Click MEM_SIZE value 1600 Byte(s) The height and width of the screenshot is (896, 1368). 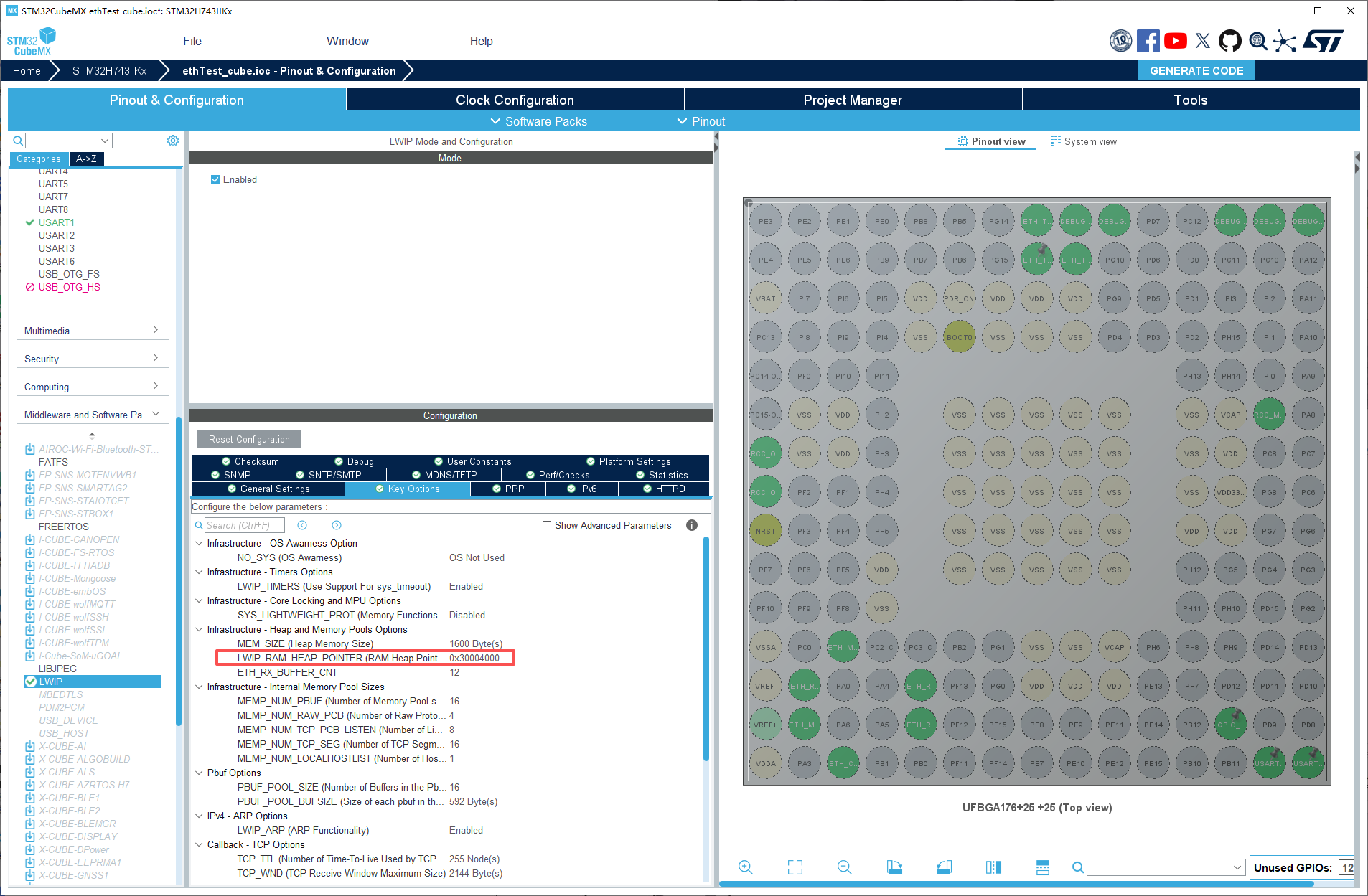(x=476, y=643)
